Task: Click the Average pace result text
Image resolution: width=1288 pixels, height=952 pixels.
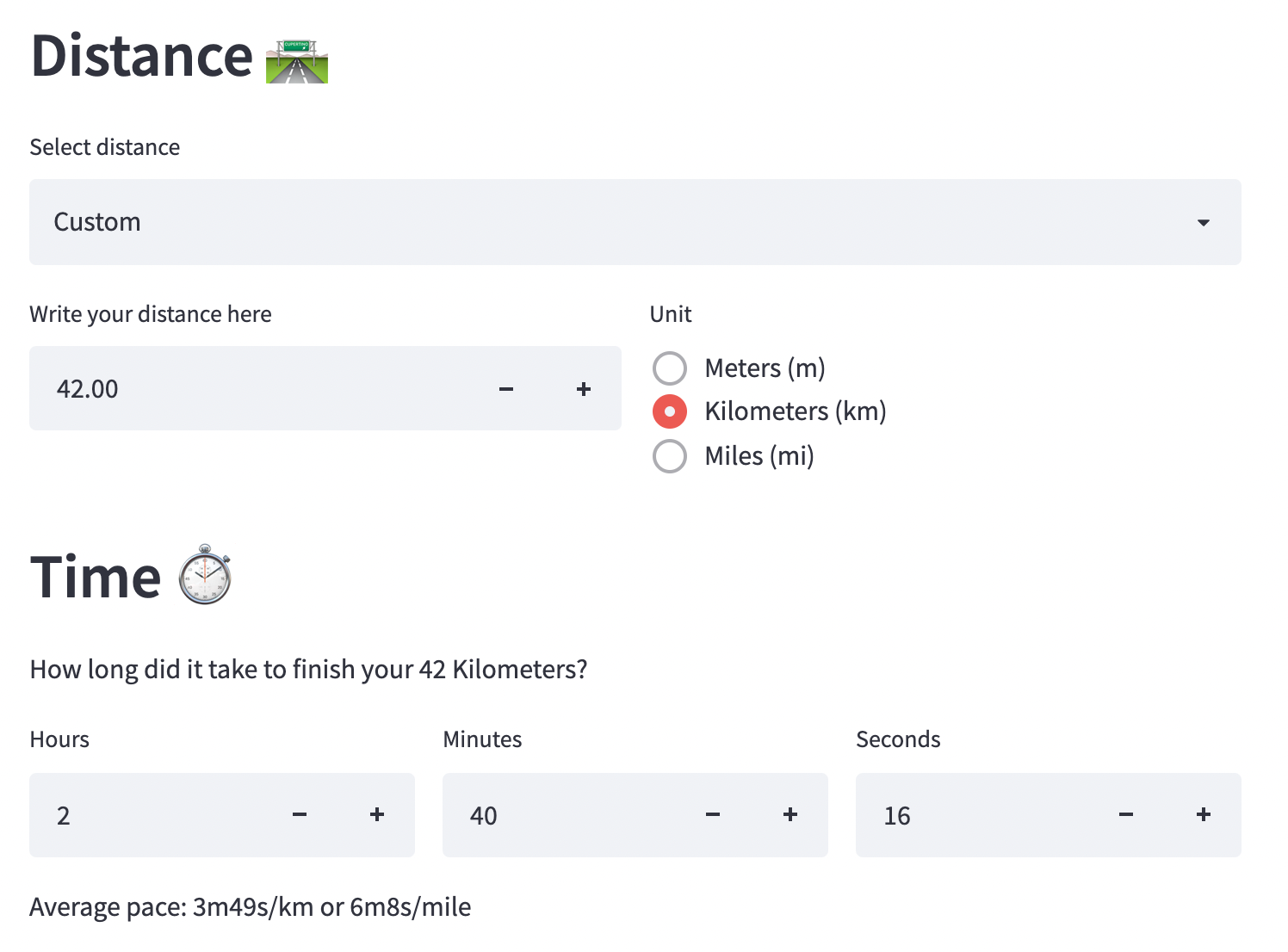Action: [251, 907]
